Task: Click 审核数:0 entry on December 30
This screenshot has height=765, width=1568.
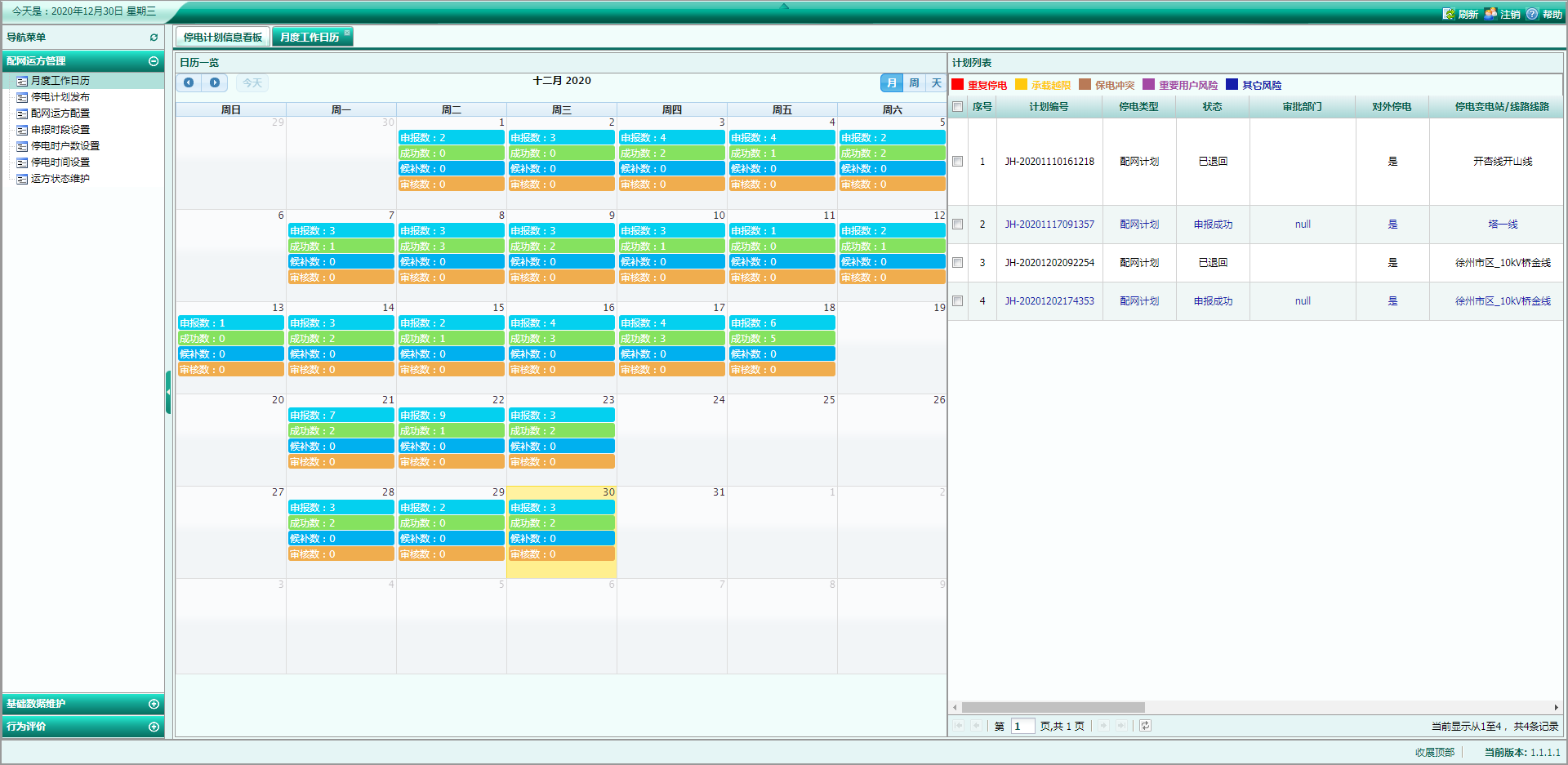Action: pos(561,554)
